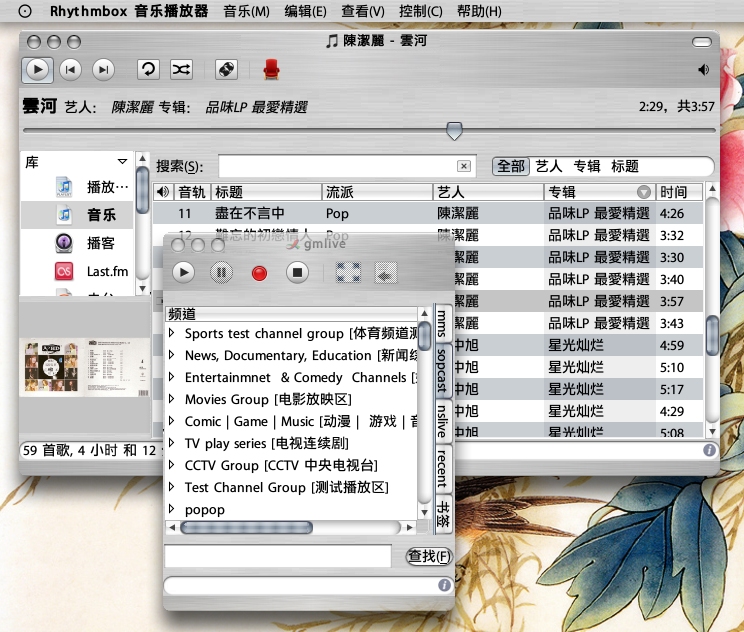744x632 pixels.
Task: Open the 音乐(M) menu
Action: 246,11
